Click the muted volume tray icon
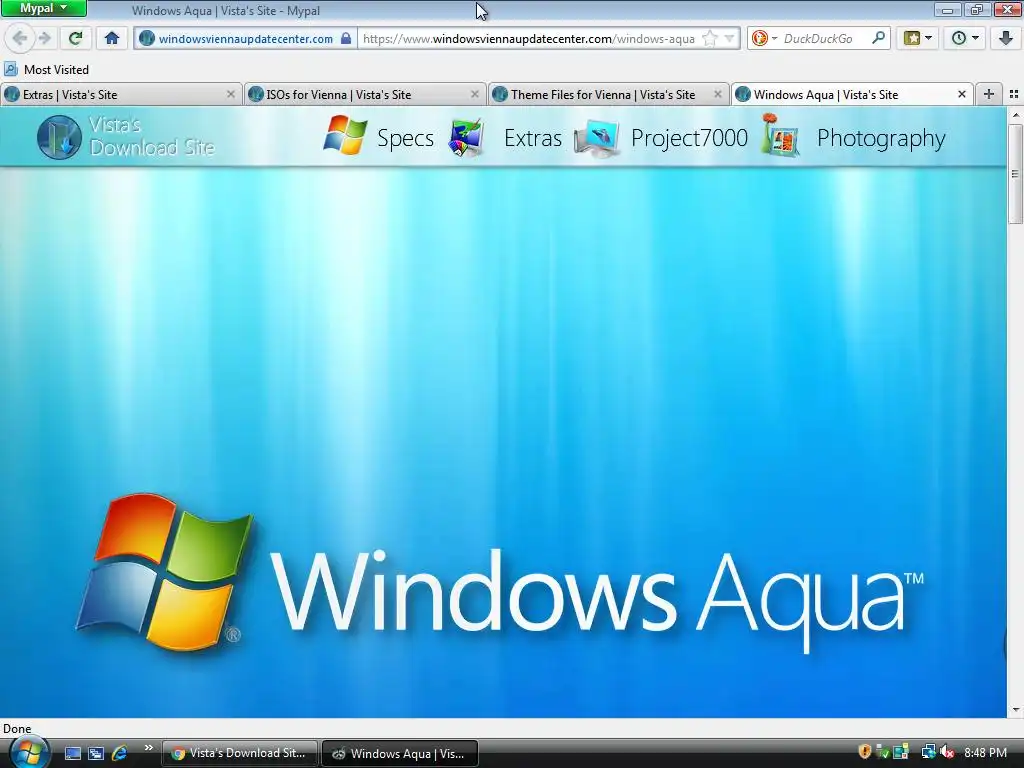 947,753
